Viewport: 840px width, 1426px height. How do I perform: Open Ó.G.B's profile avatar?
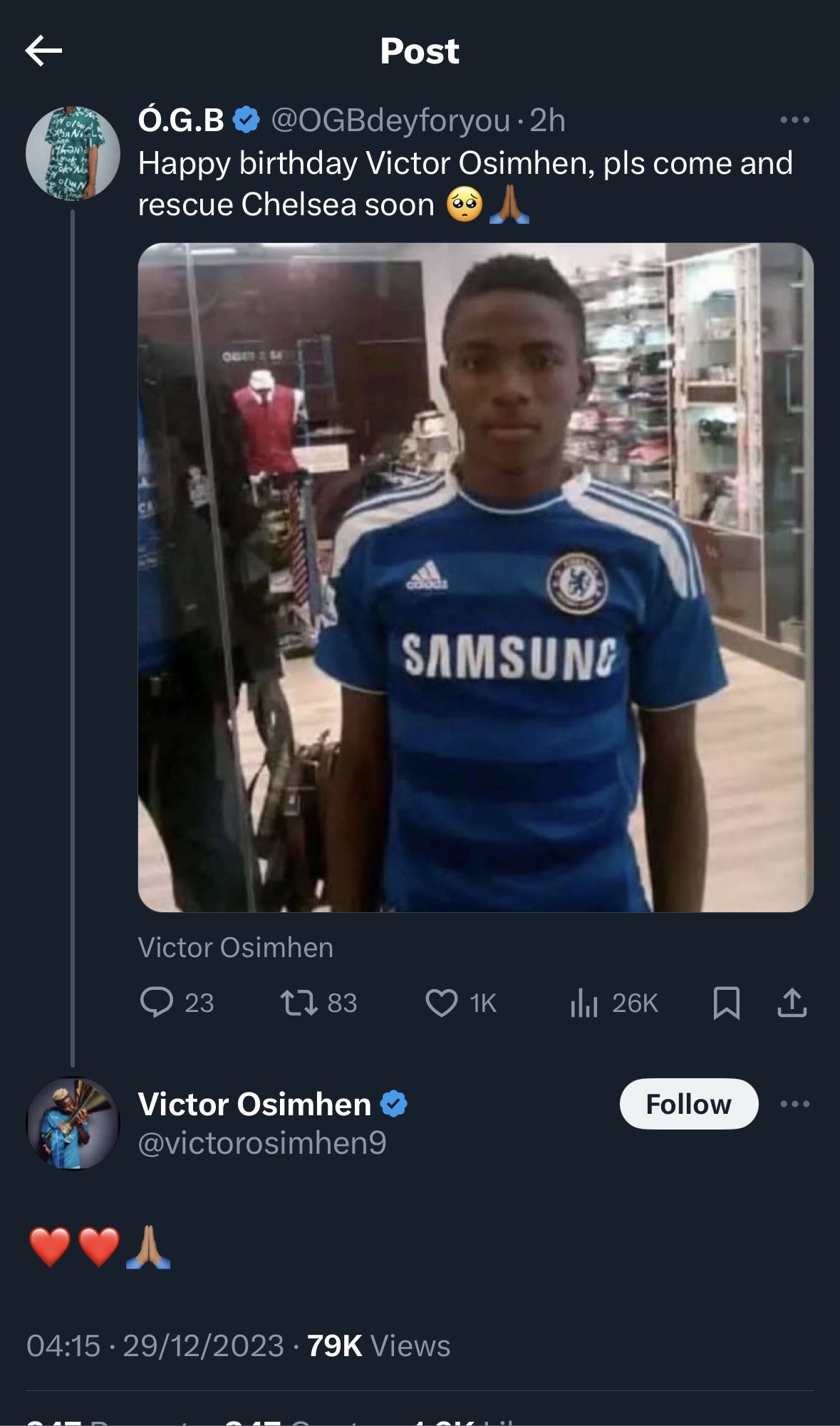pos(73,153)
